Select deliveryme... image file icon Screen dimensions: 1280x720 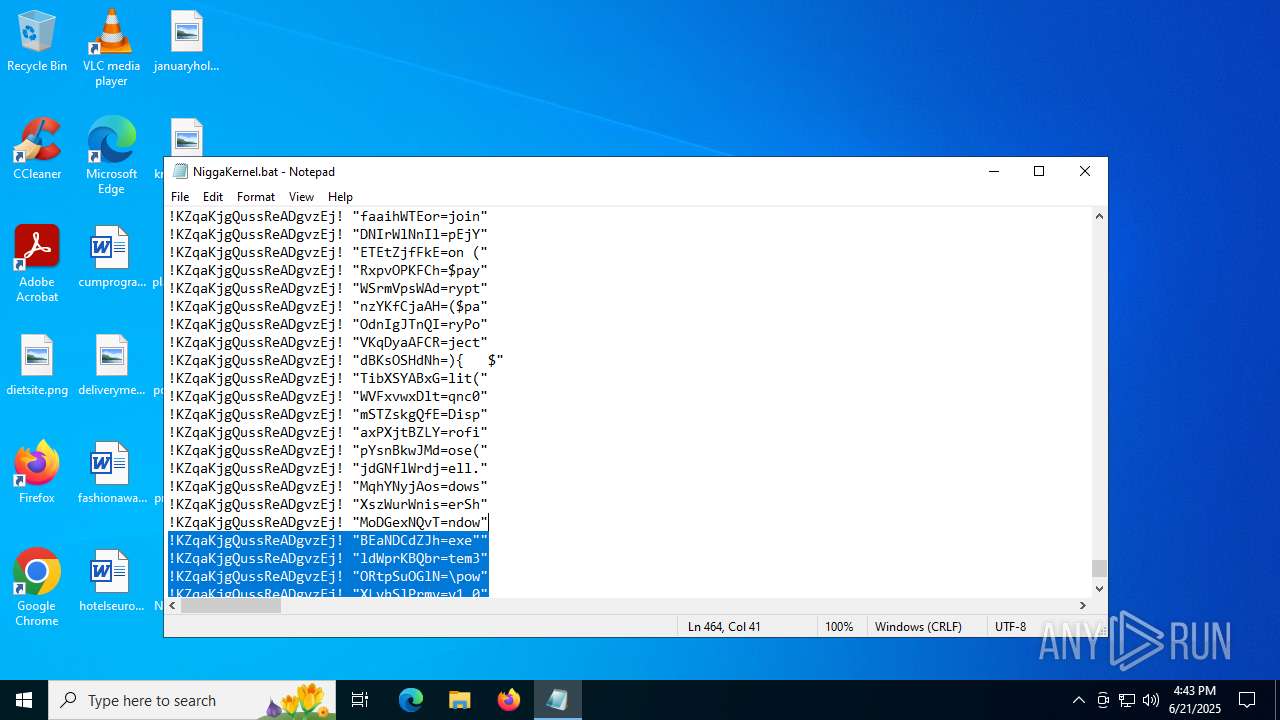tap(111, 366)
